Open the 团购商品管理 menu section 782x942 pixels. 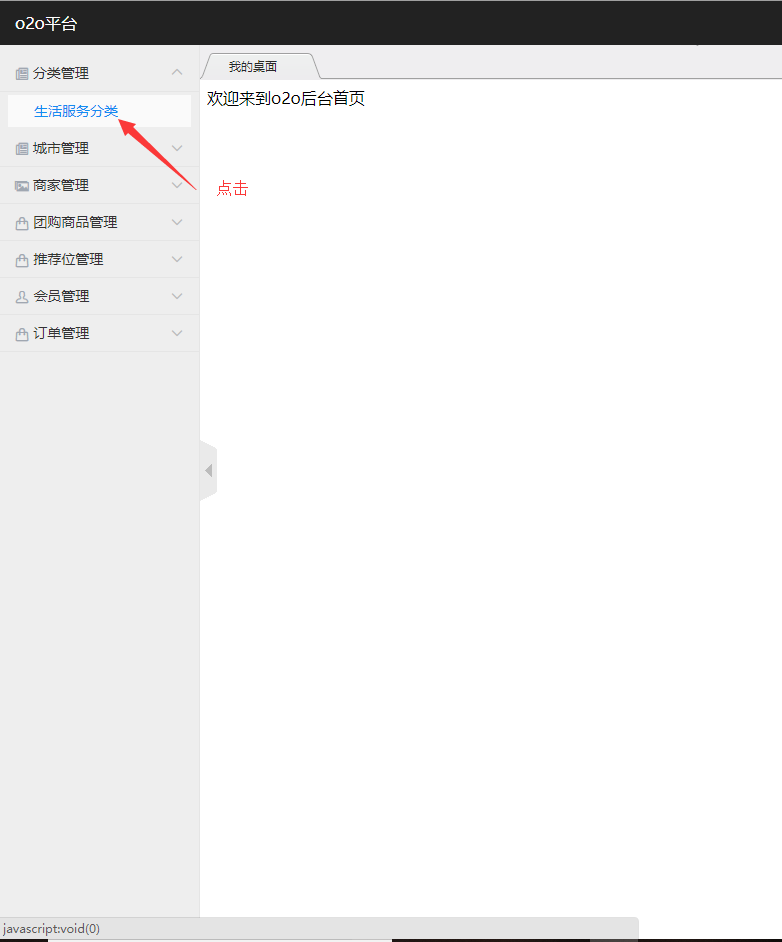(100, 222)
